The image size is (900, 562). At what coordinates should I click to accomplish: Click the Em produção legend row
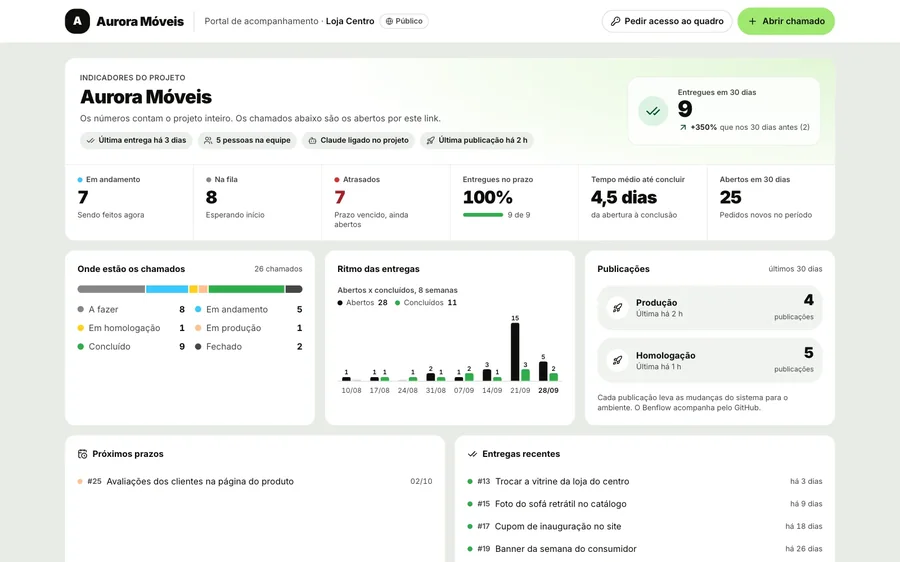point(249,328)
